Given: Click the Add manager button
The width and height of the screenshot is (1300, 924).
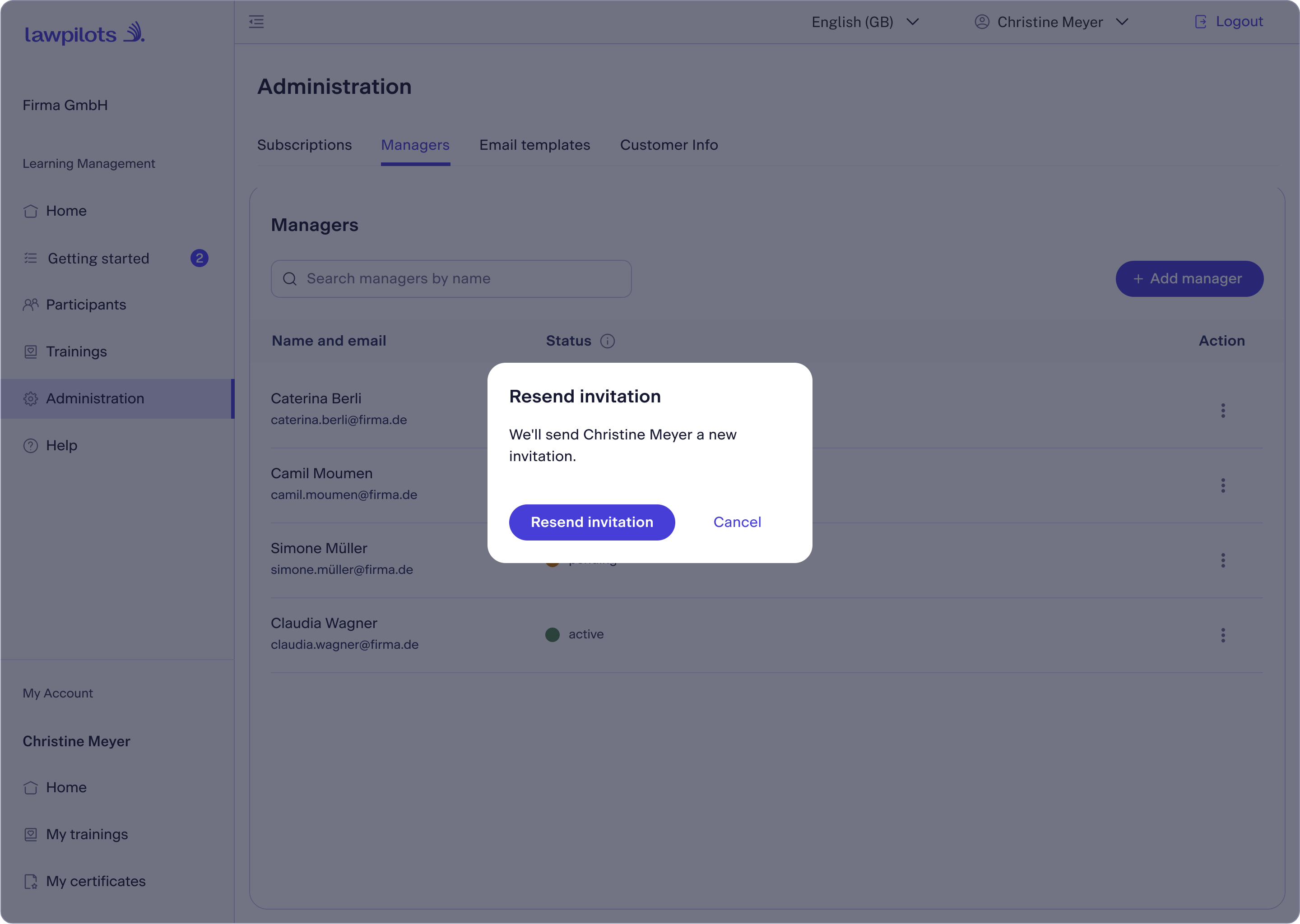Looking at the screenshot, I should point(1189,279).
